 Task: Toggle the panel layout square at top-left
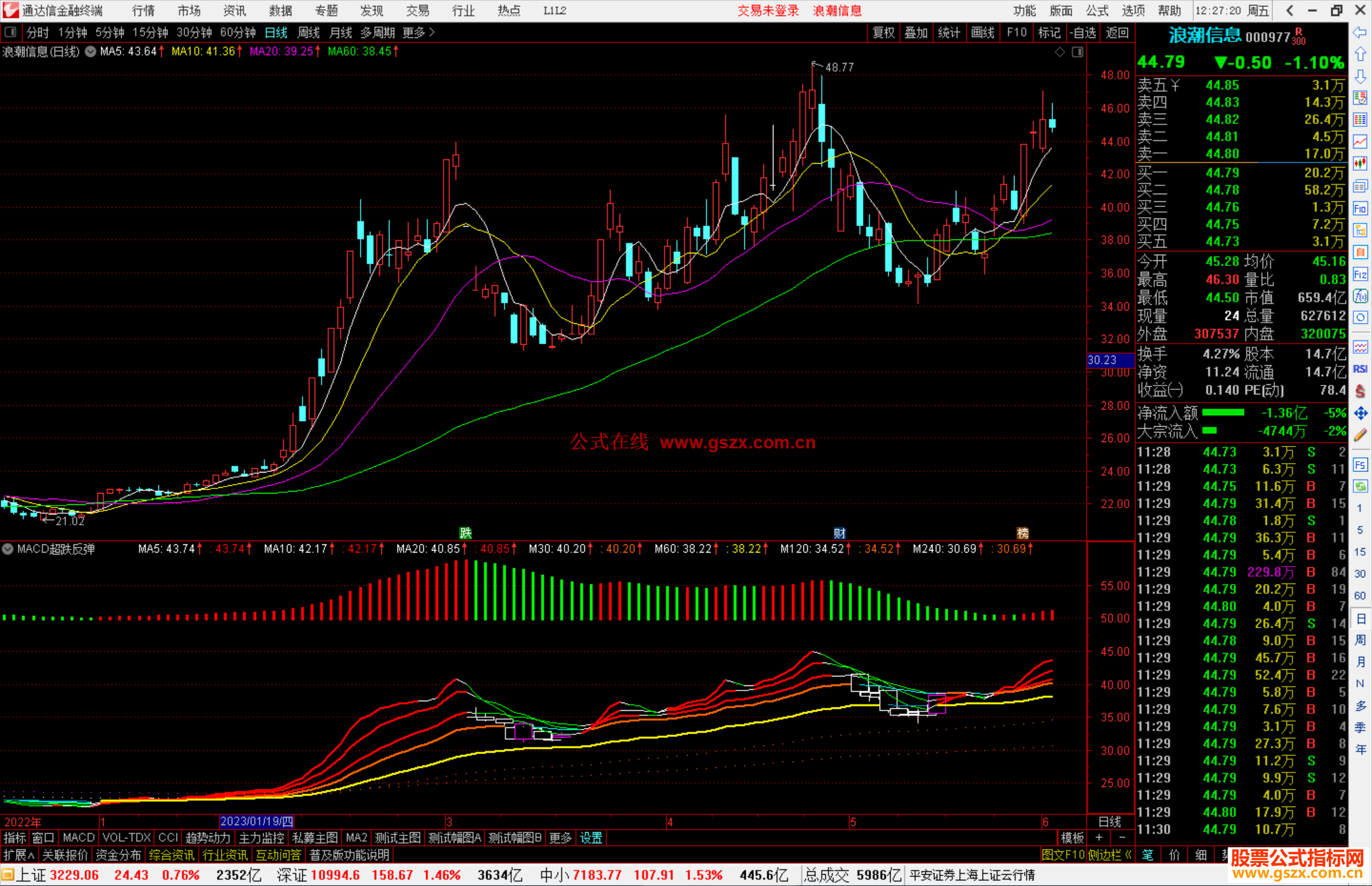[x=11, y=32]
